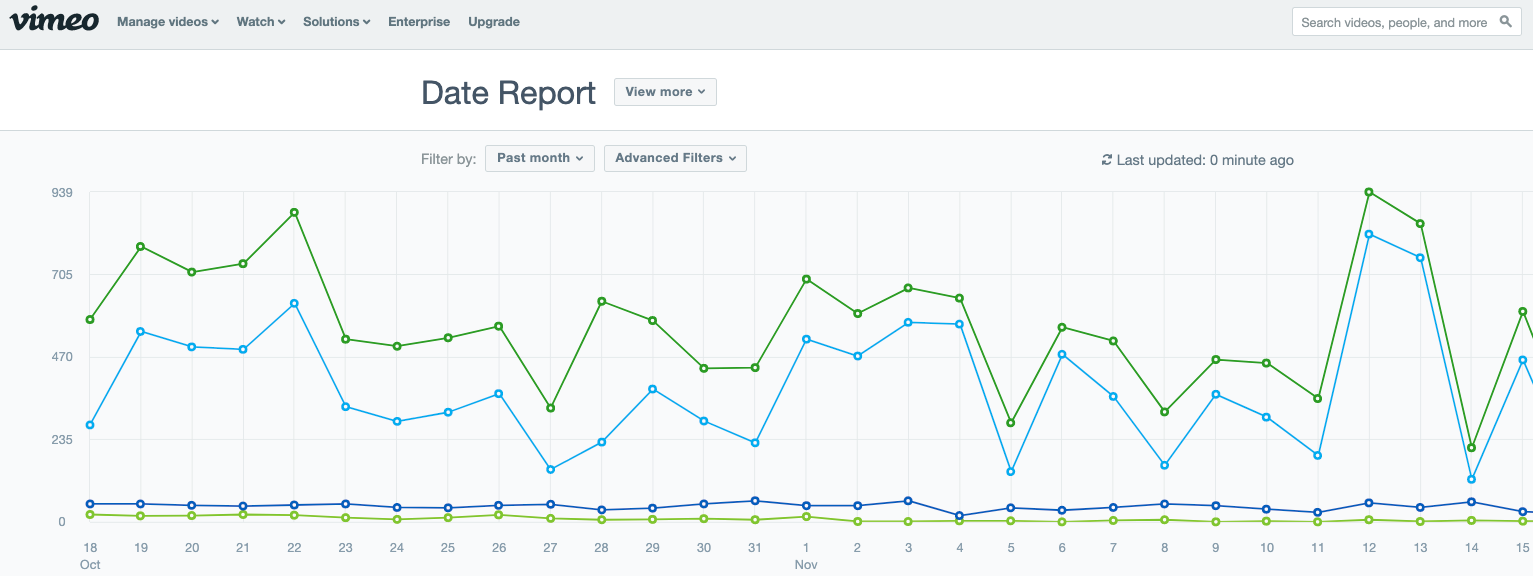Select the dark green point on Oct 18

point(90,320)
